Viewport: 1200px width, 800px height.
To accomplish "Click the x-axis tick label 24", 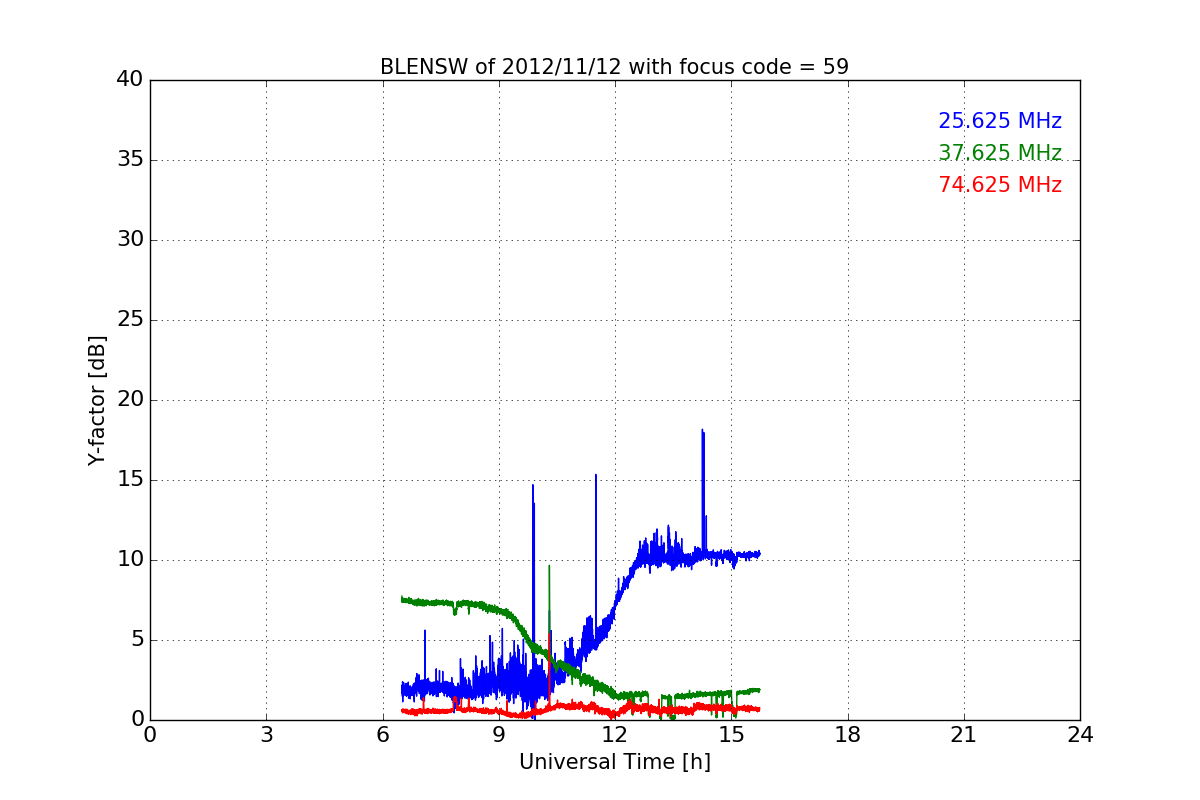I will point(1080,735).
